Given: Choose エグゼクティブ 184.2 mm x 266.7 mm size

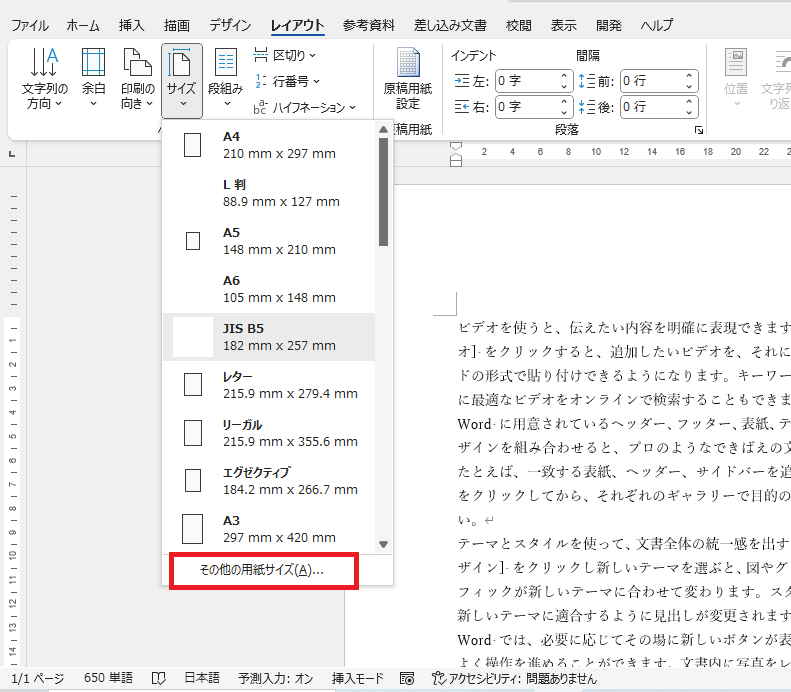Looking at the screenshot, I should [269, 481].
